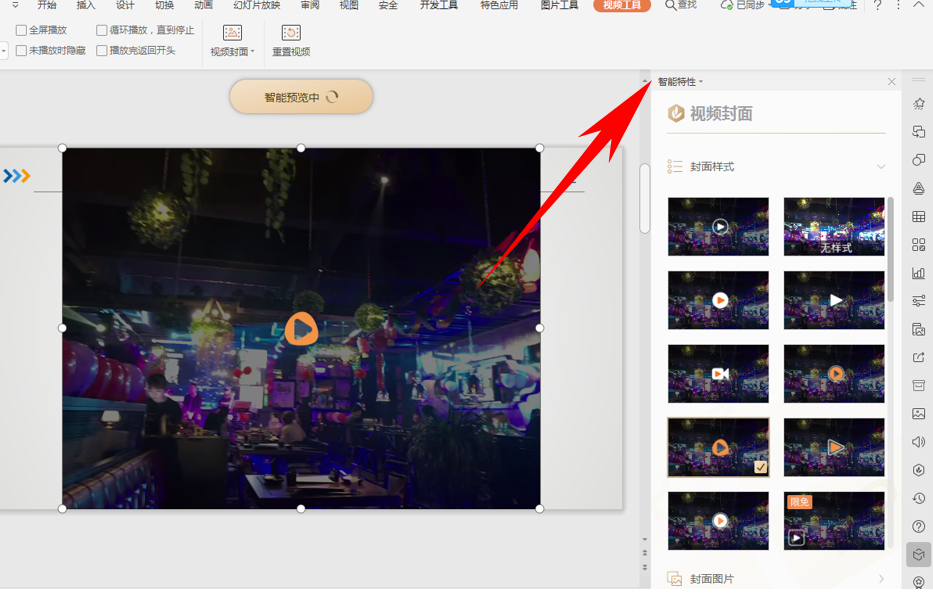The image size is (933, 602).
Task: Click the scroll up arrow of slide area
Action: [644, 80]
